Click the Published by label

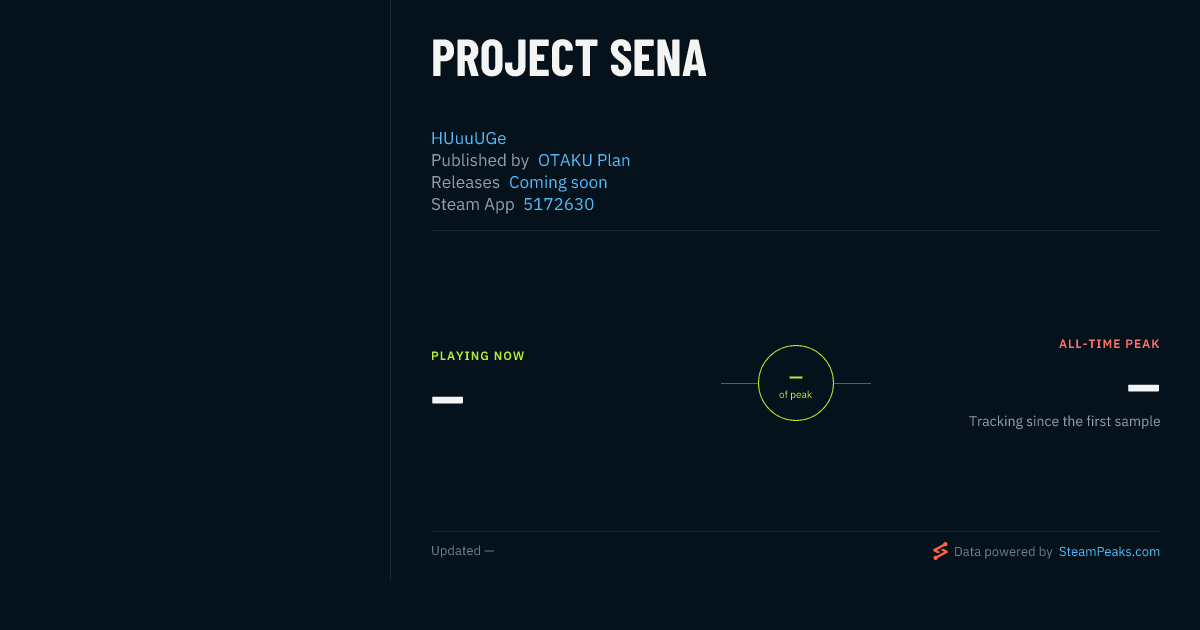click(480, 160)
